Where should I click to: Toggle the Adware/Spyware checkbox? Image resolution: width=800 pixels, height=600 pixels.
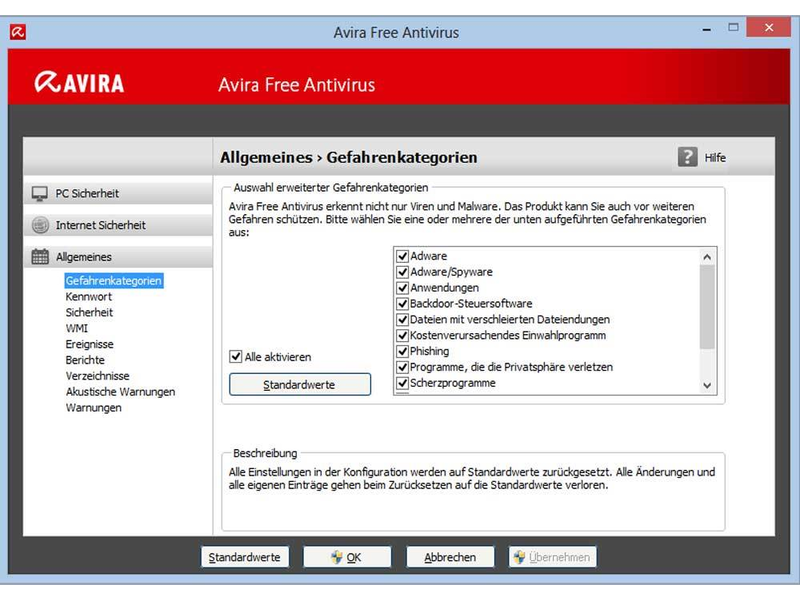(403, 272)
